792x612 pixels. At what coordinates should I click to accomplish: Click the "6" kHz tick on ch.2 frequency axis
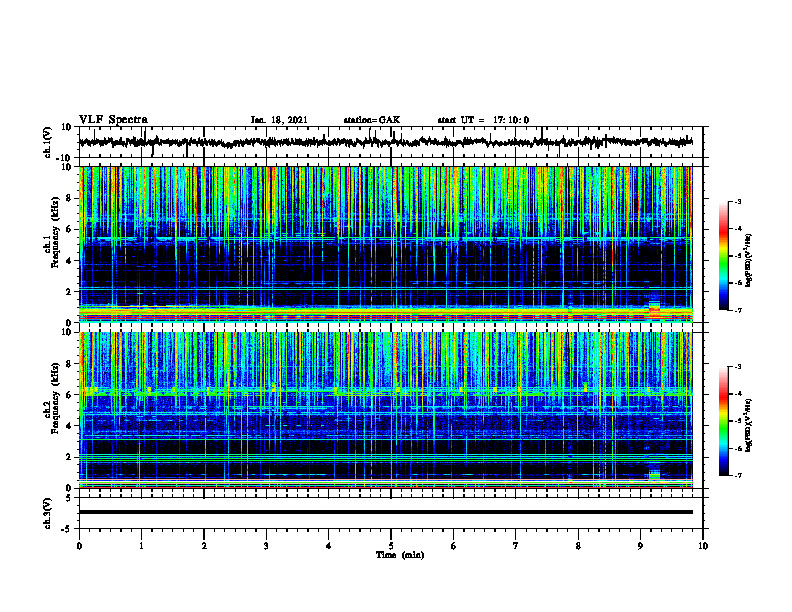click(70, 395)
